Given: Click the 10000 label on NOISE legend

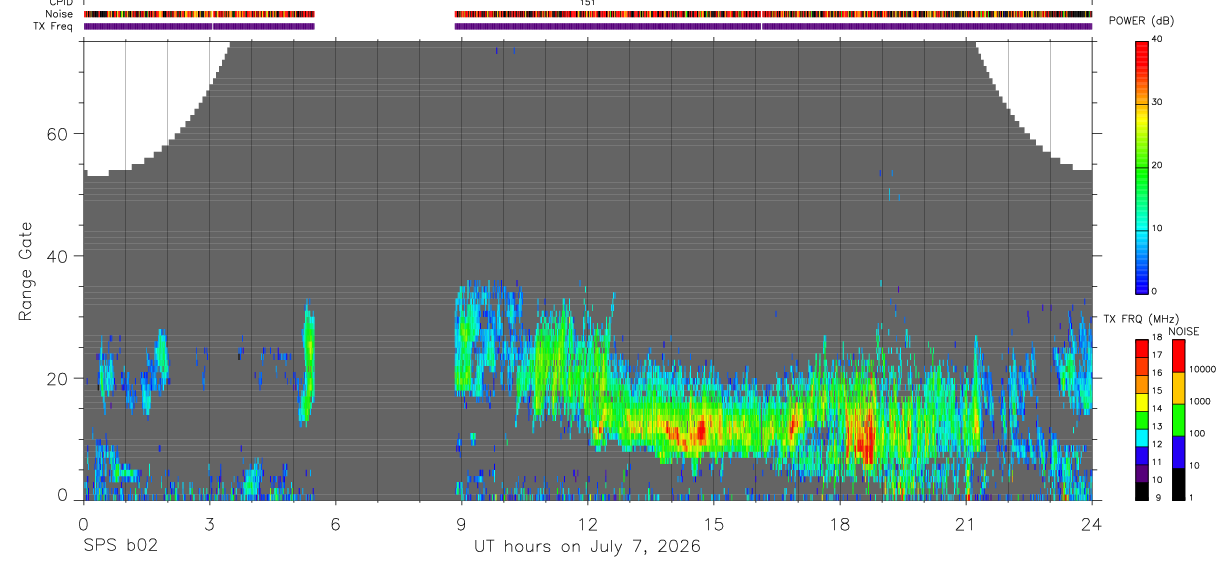Looking at the screenshot, I should pos(1203,369).
